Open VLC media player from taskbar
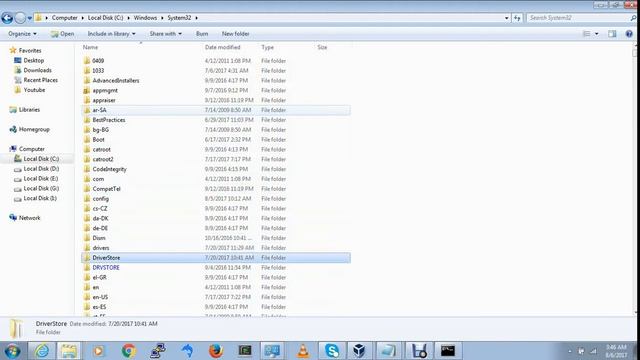640x360 pixels. [303, 351]
